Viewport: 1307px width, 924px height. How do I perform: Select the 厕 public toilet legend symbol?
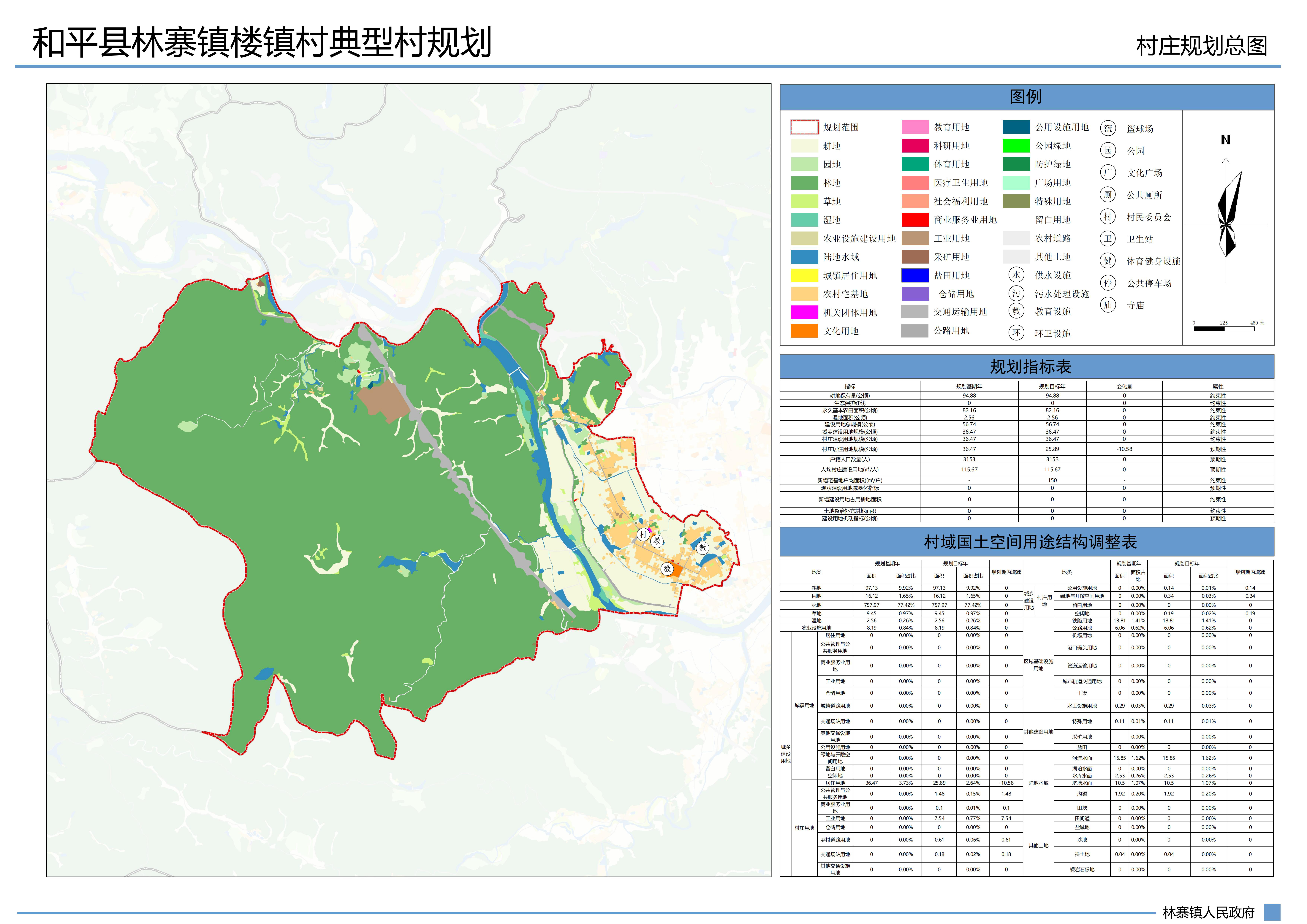[x=1108, y=195]
